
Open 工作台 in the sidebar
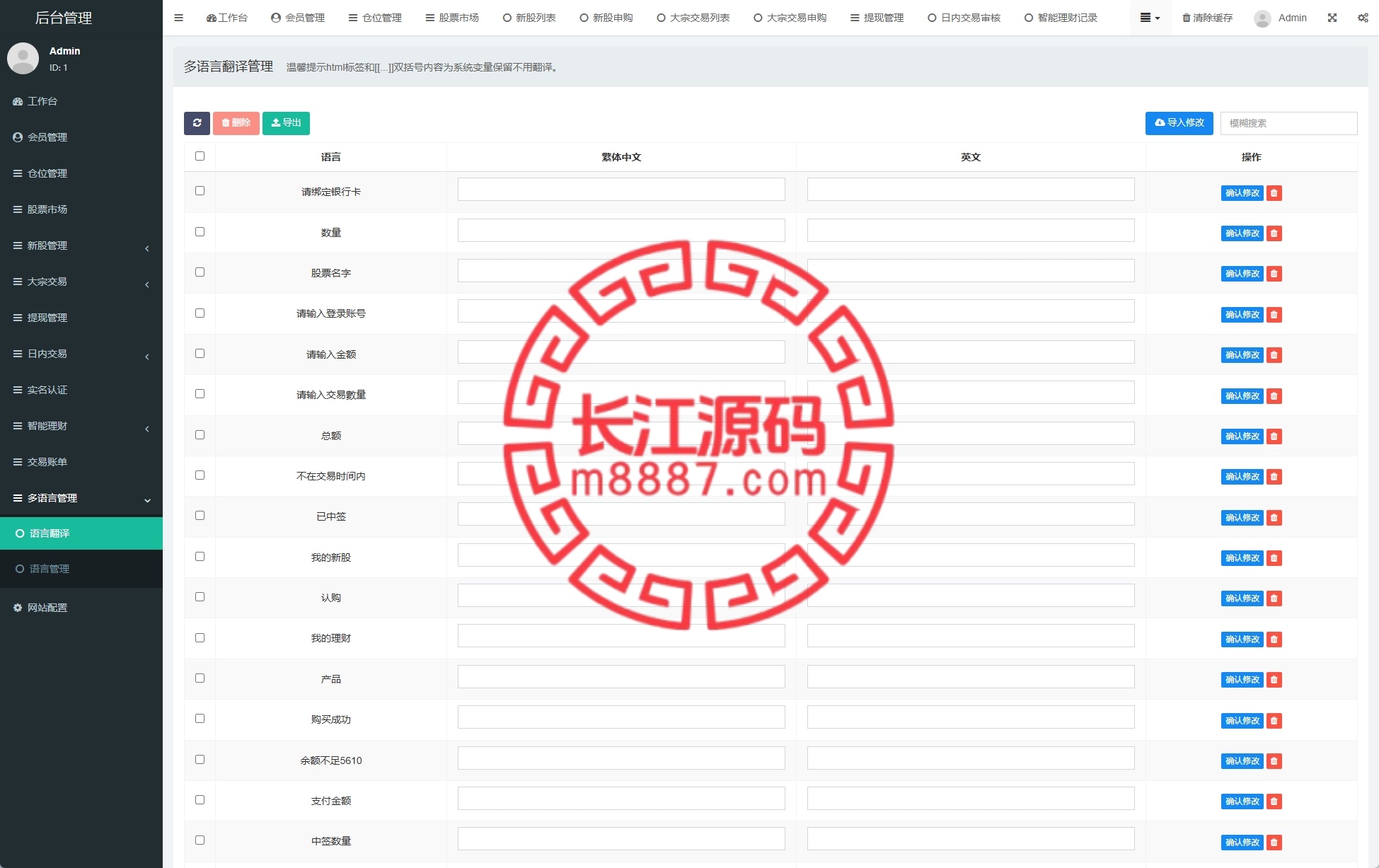81,101
